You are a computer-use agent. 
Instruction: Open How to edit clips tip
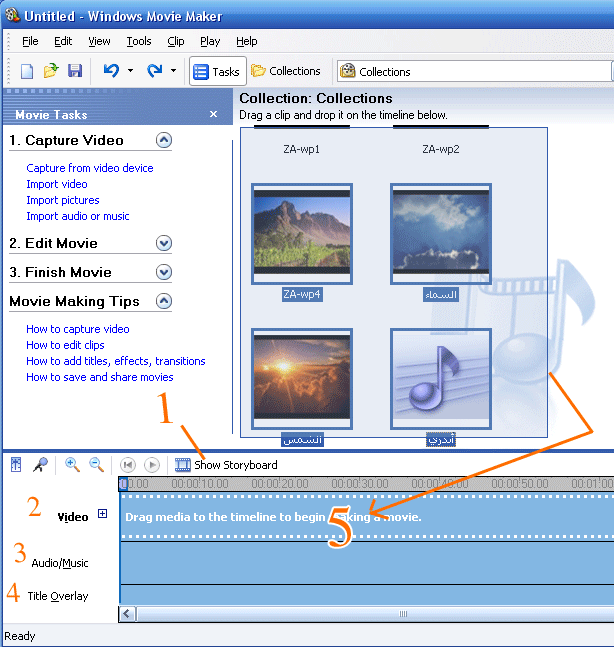tap(65, 345)
